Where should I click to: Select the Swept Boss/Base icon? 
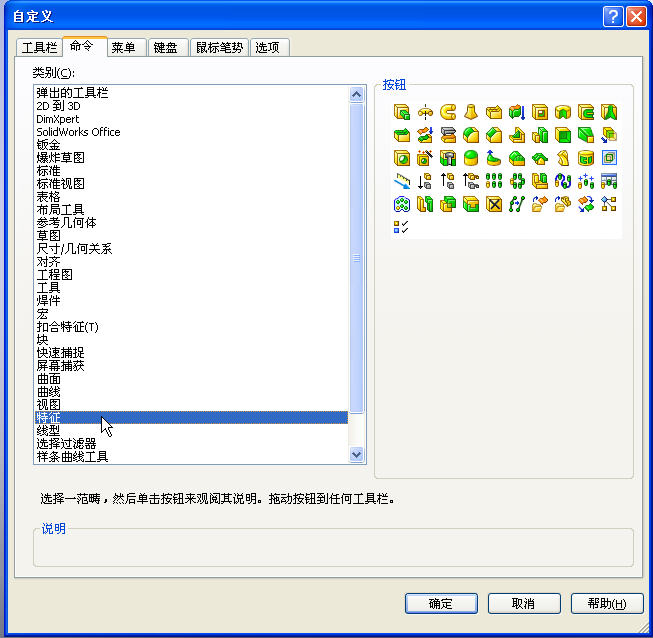pyautogui.click(x=448, y=112)
